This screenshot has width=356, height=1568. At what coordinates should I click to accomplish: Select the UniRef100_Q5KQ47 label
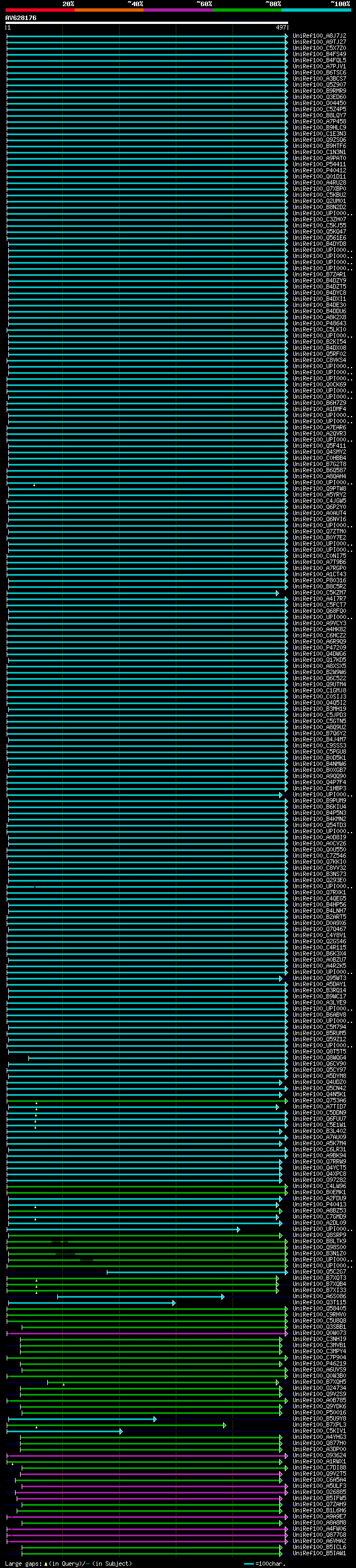pos(319,231)
